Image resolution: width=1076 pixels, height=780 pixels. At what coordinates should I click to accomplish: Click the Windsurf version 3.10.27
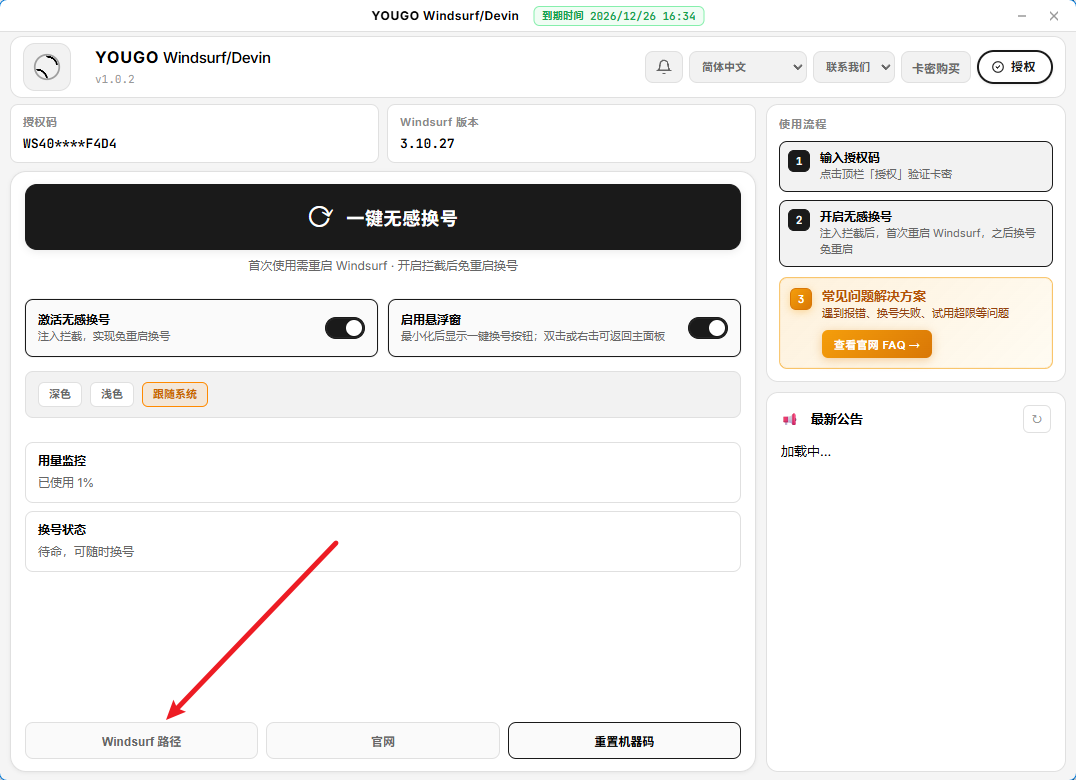point(428,143)
